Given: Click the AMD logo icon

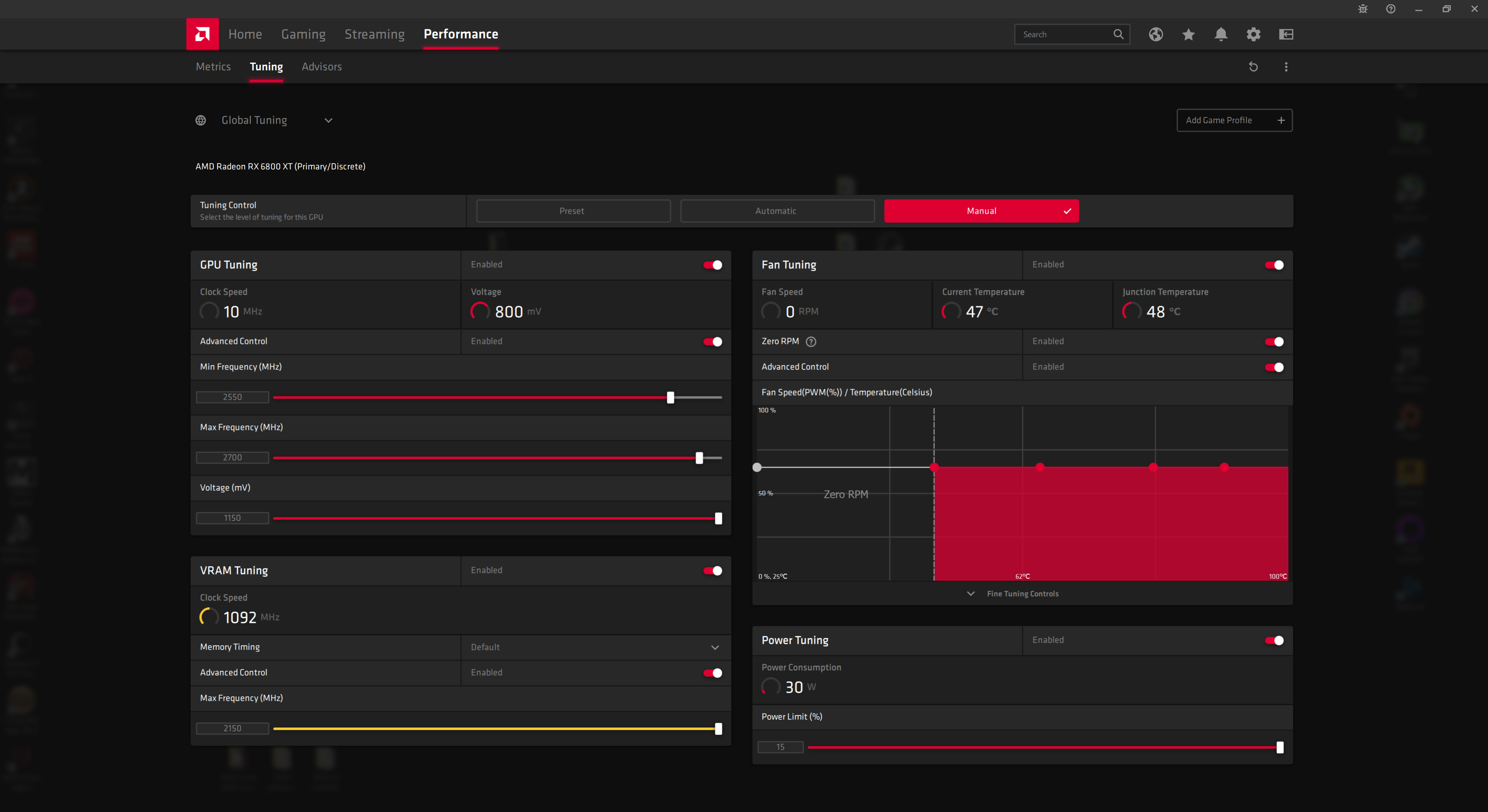Looking at the screenshot, I should pyautogui.click(x=202, y=34).
